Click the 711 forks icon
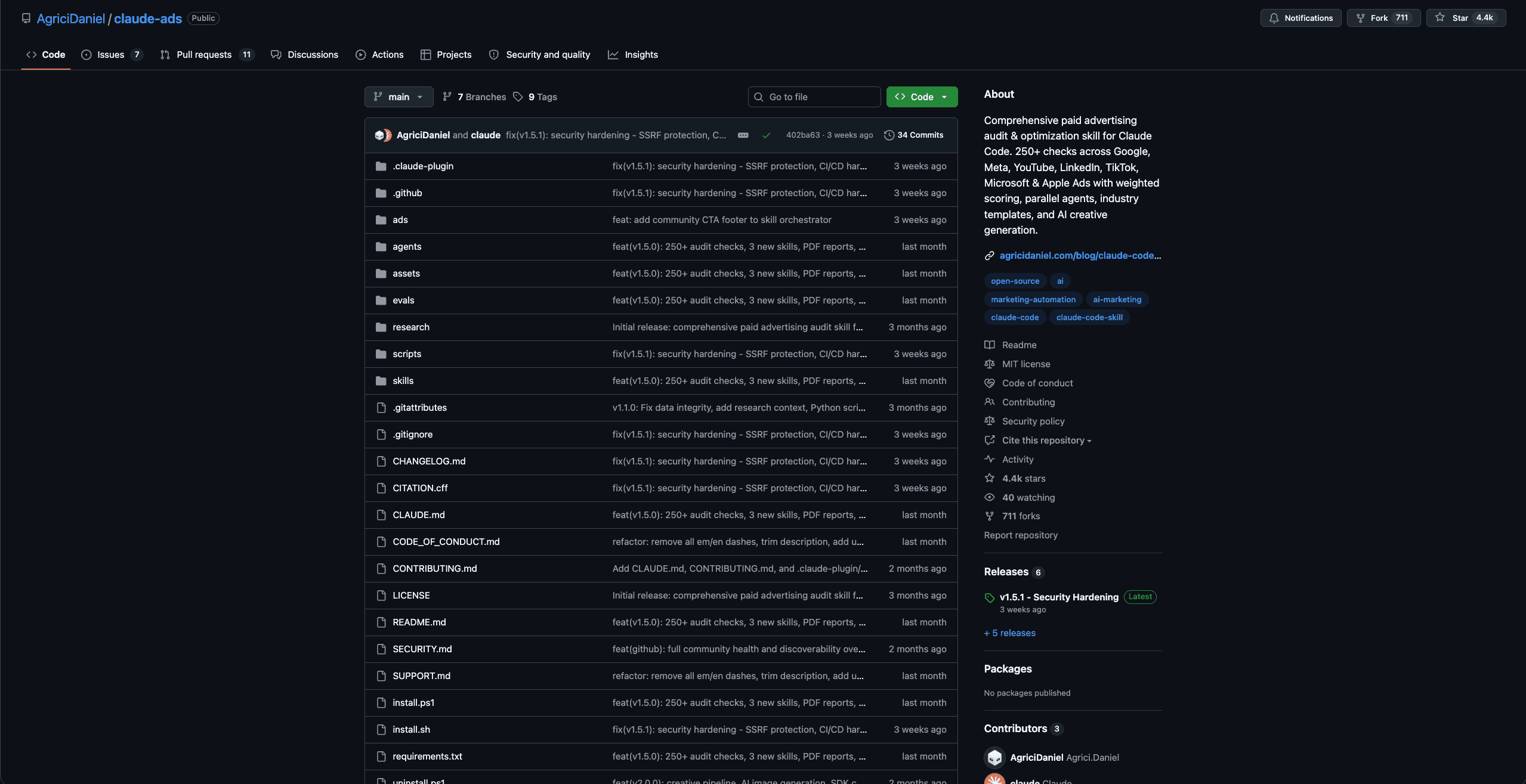 point(989,516)
